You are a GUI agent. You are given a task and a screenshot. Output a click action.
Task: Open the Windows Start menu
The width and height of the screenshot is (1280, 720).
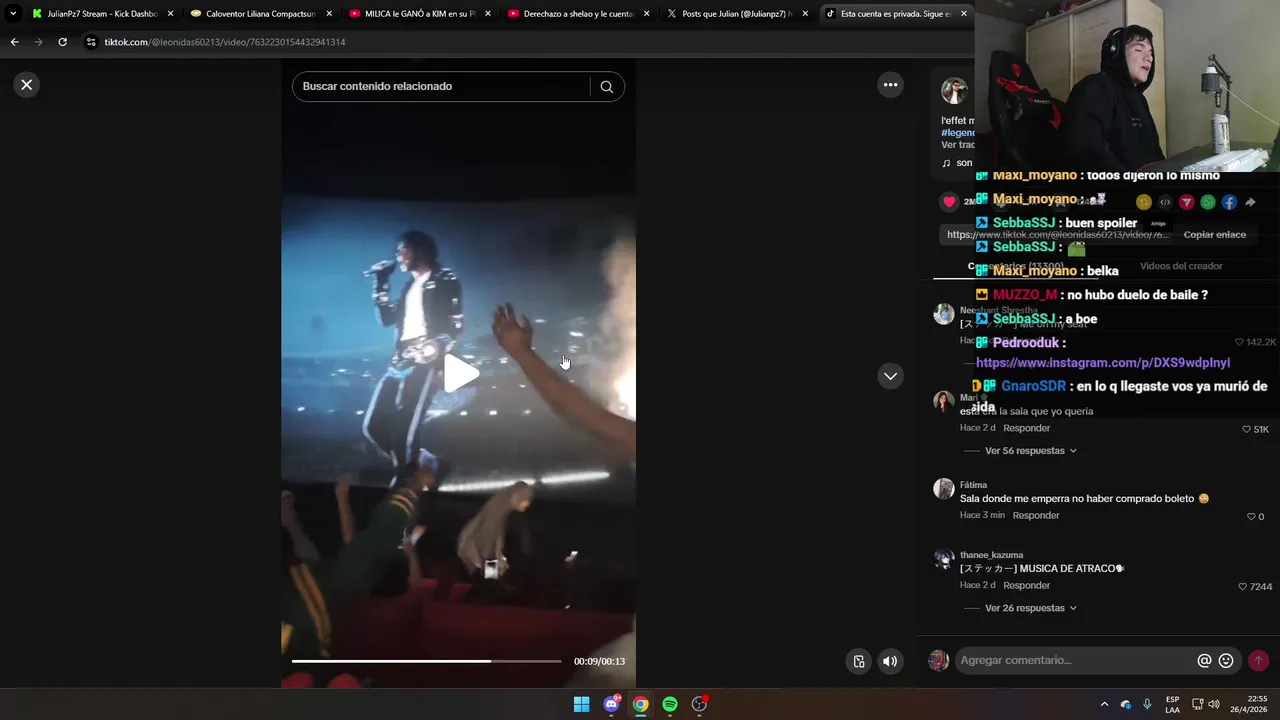[x=581, y=704]
